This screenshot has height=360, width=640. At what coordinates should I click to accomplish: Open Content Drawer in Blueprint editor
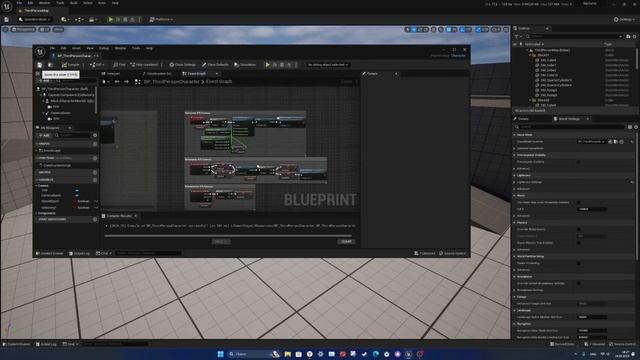pos(50,253)
